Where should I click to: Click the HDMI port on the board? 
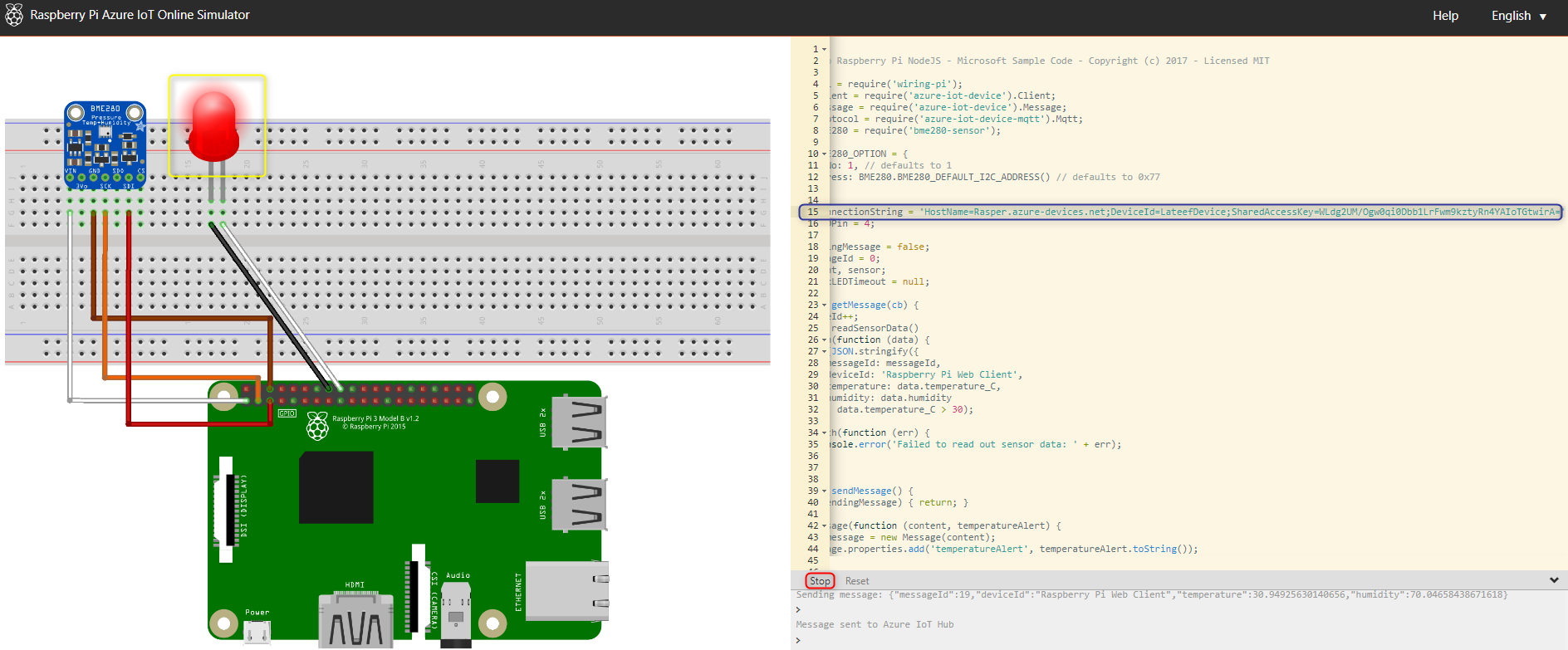[x=355, y=618]
